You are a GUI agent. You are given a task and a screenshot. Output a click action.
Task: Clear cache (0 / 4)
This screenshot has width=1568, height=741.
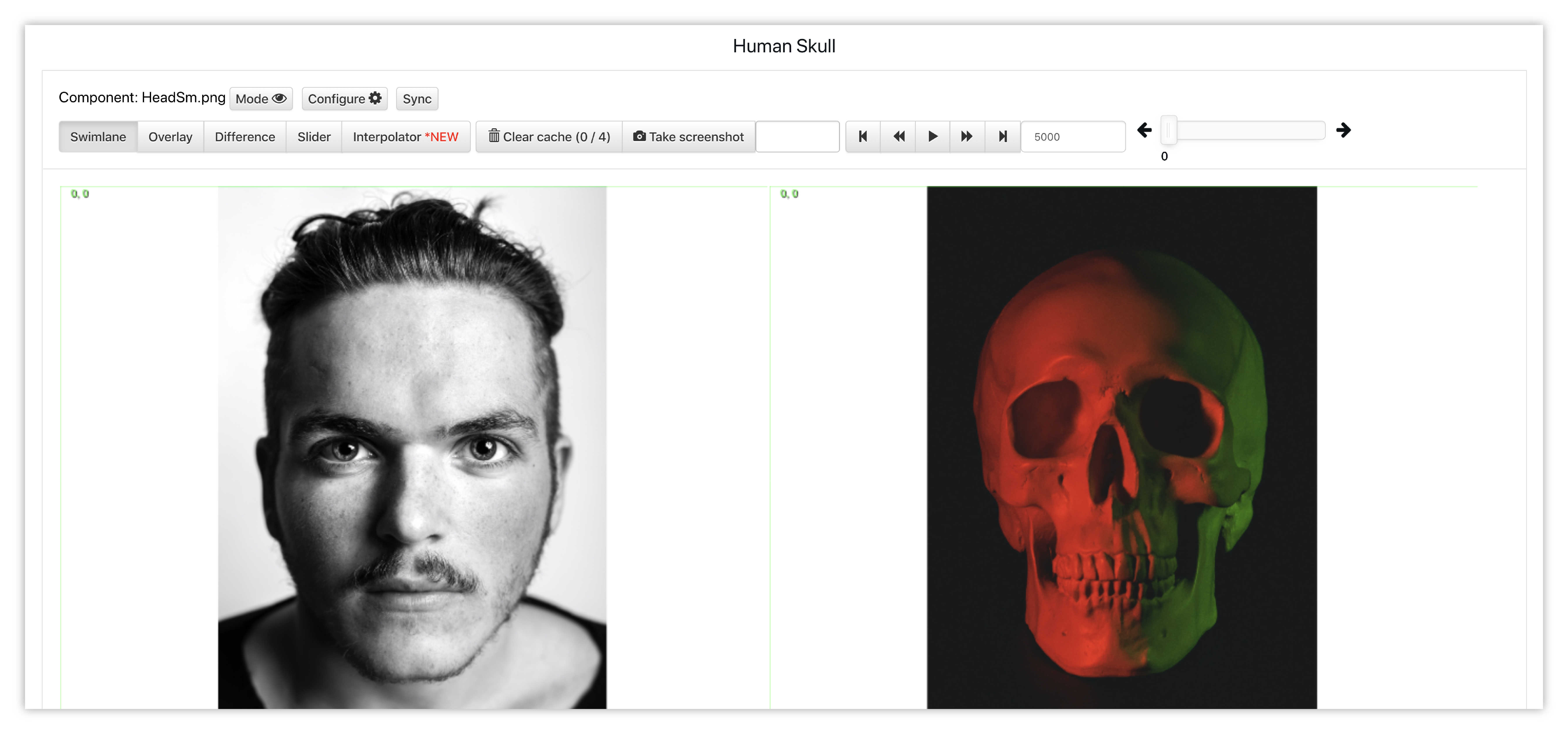549,137
